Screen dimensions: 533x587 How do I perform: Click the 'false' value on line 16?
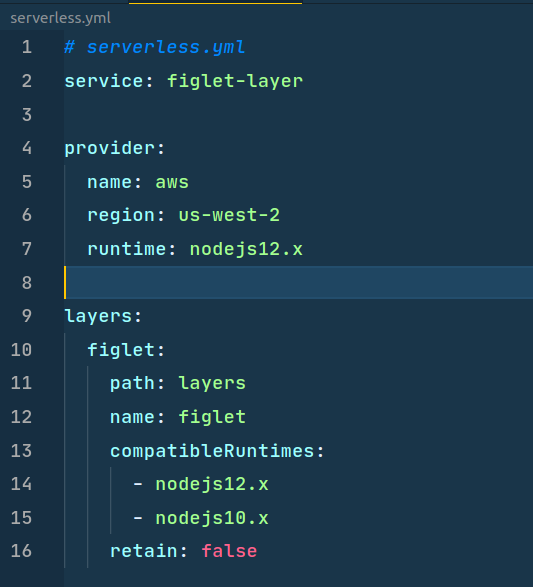(229, 551)
